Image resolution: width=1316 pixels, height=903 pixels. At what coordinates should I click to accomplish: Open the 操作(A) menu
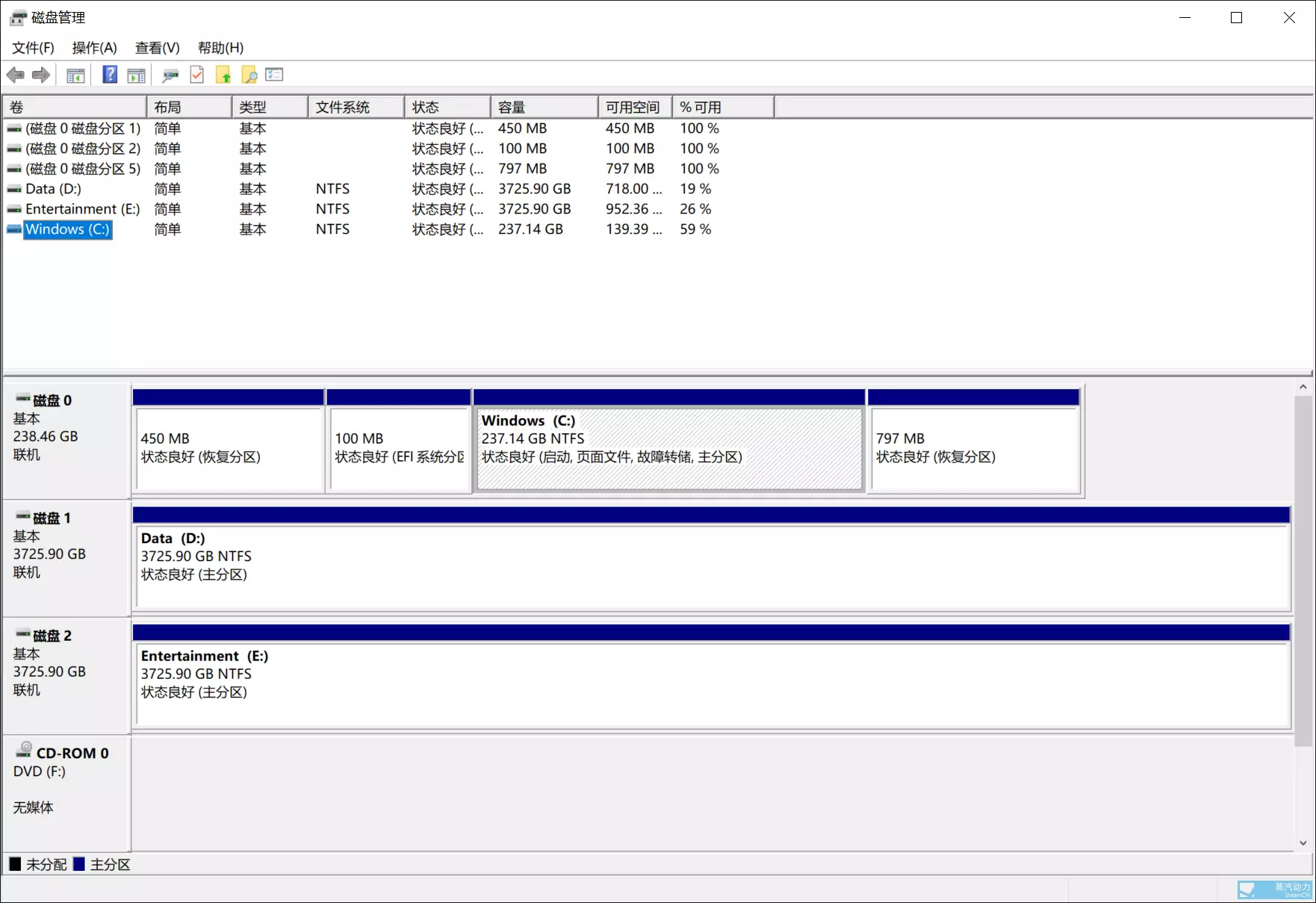point(94,48)
